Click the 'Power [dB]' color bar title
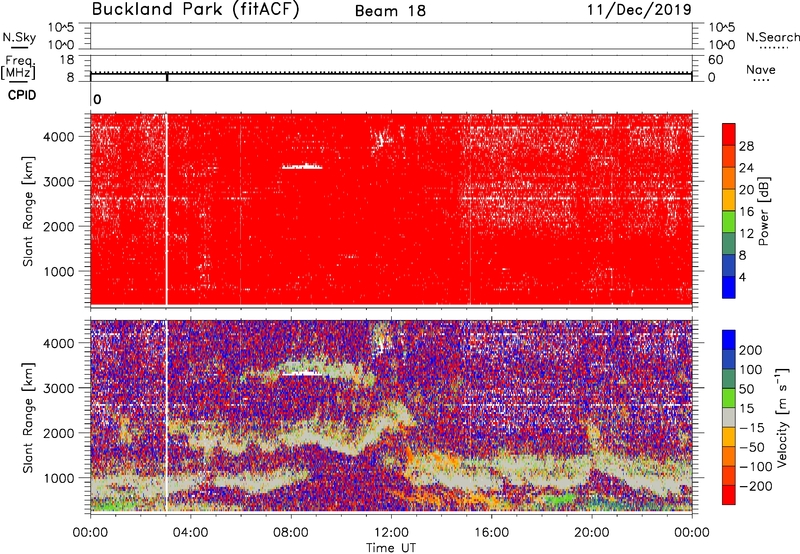This screenshot has height=554, width=800. [x=763, y=211]
